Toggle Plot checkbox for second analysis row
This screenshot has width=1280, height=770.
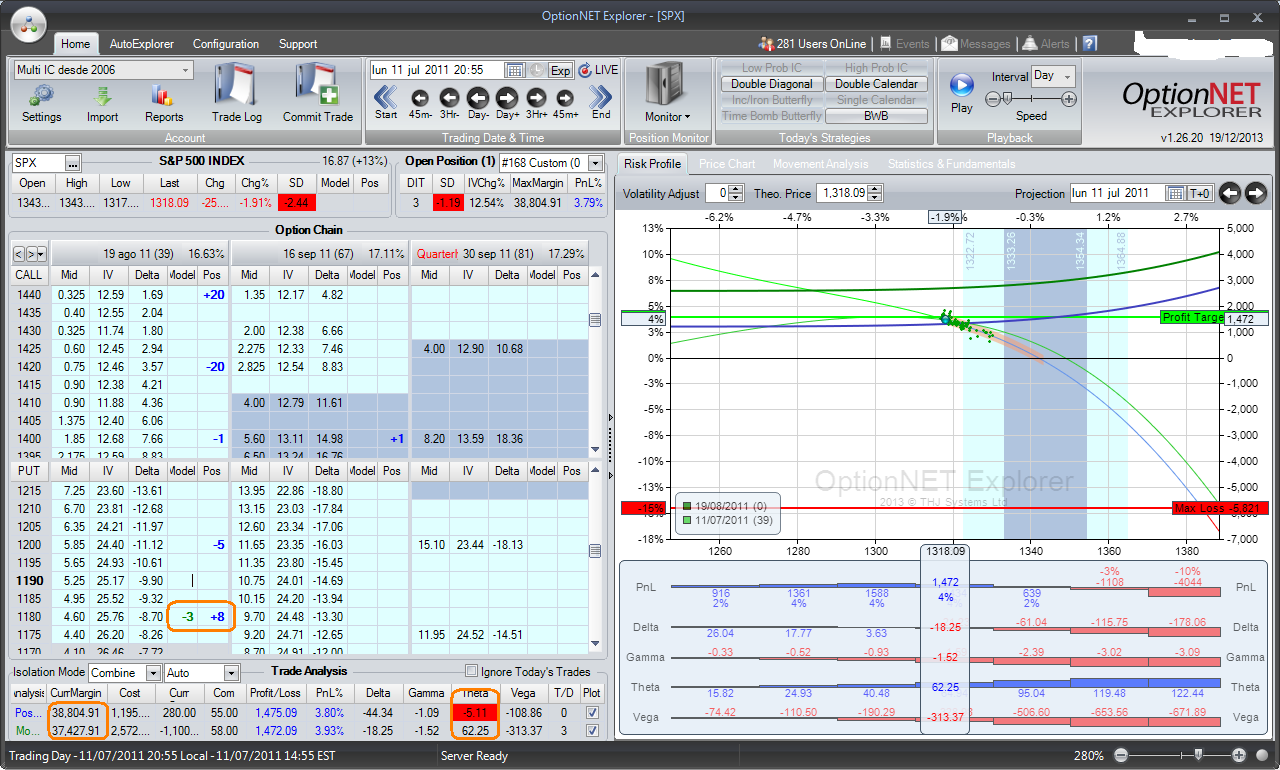(x=592, y=731)
